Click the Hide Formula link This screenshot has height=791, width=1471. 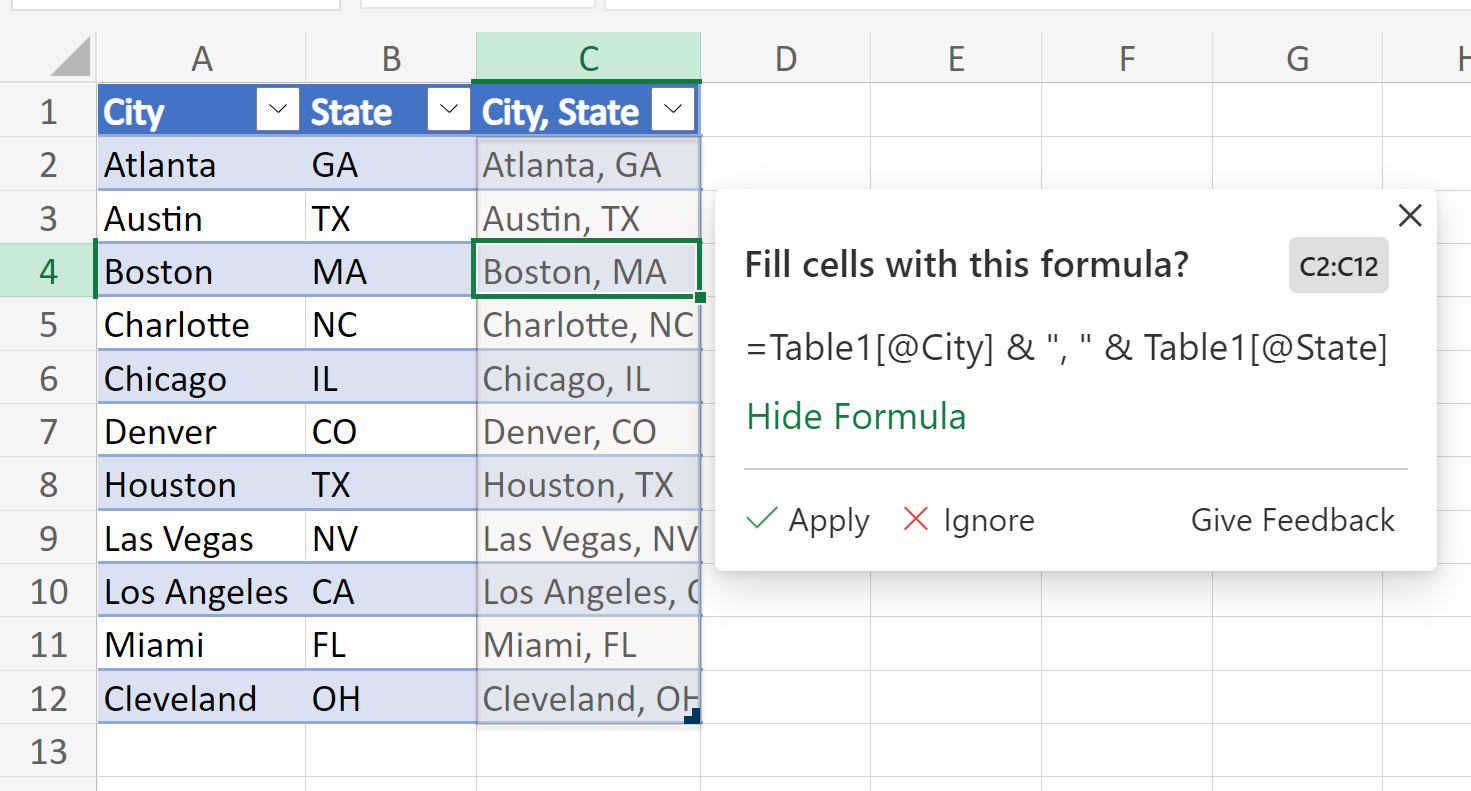point(856,416)
